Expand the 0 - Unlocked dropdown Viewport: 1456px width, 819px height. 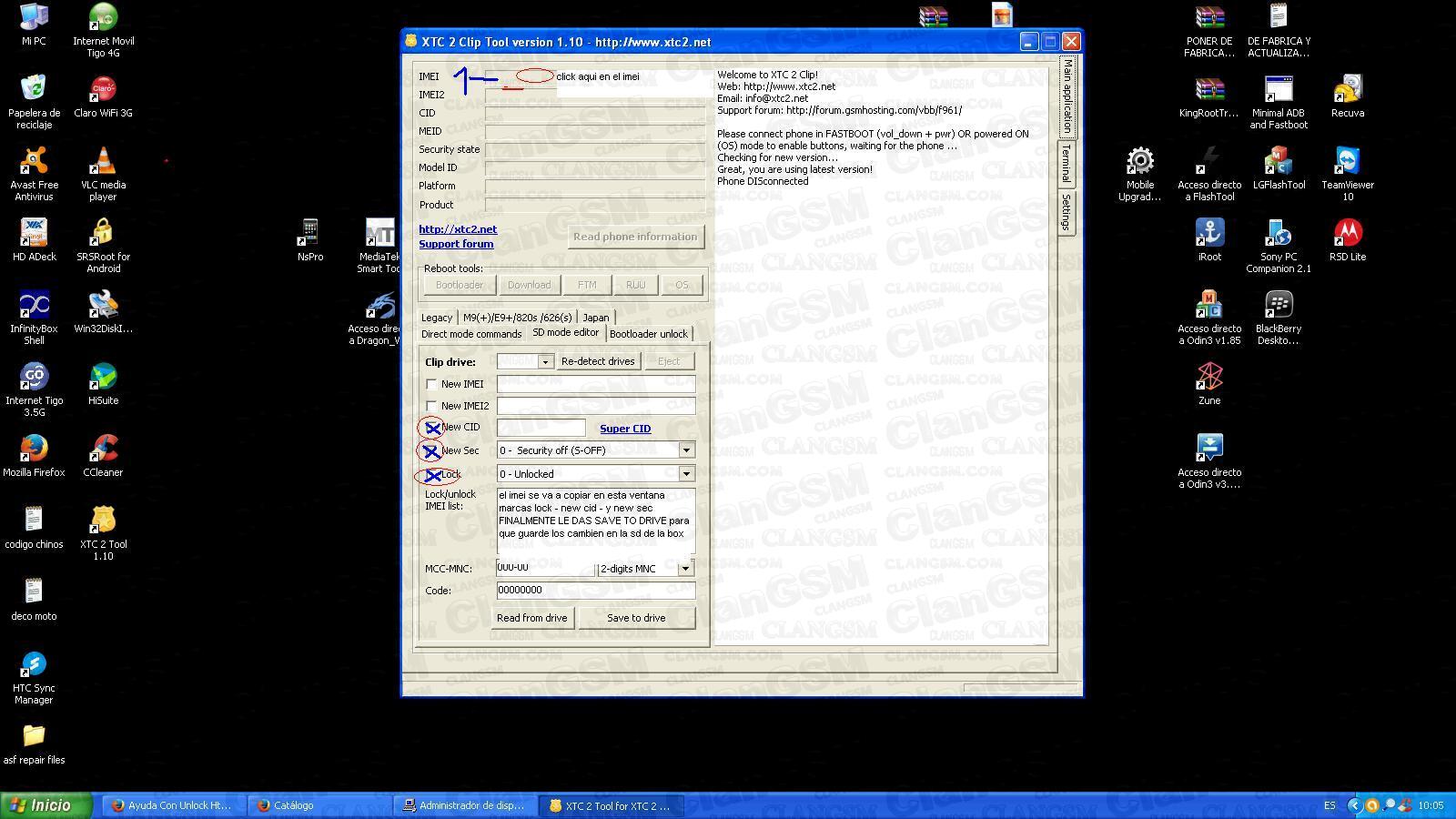coord(686,474)
